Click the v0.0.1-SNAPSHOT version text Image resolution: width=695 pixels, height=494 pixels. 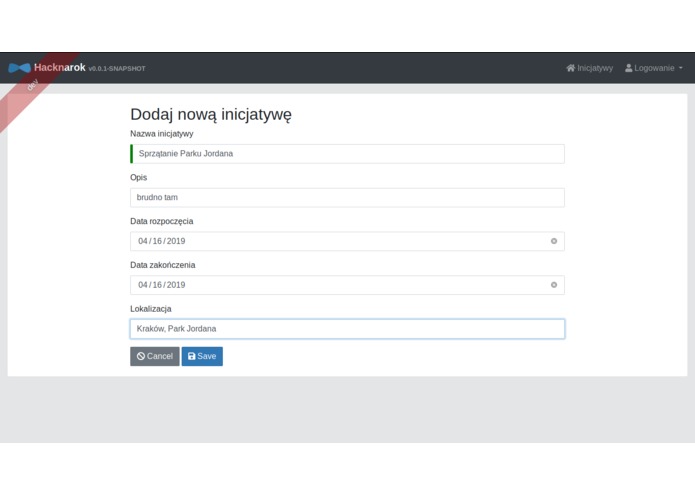tap(117, 69)
